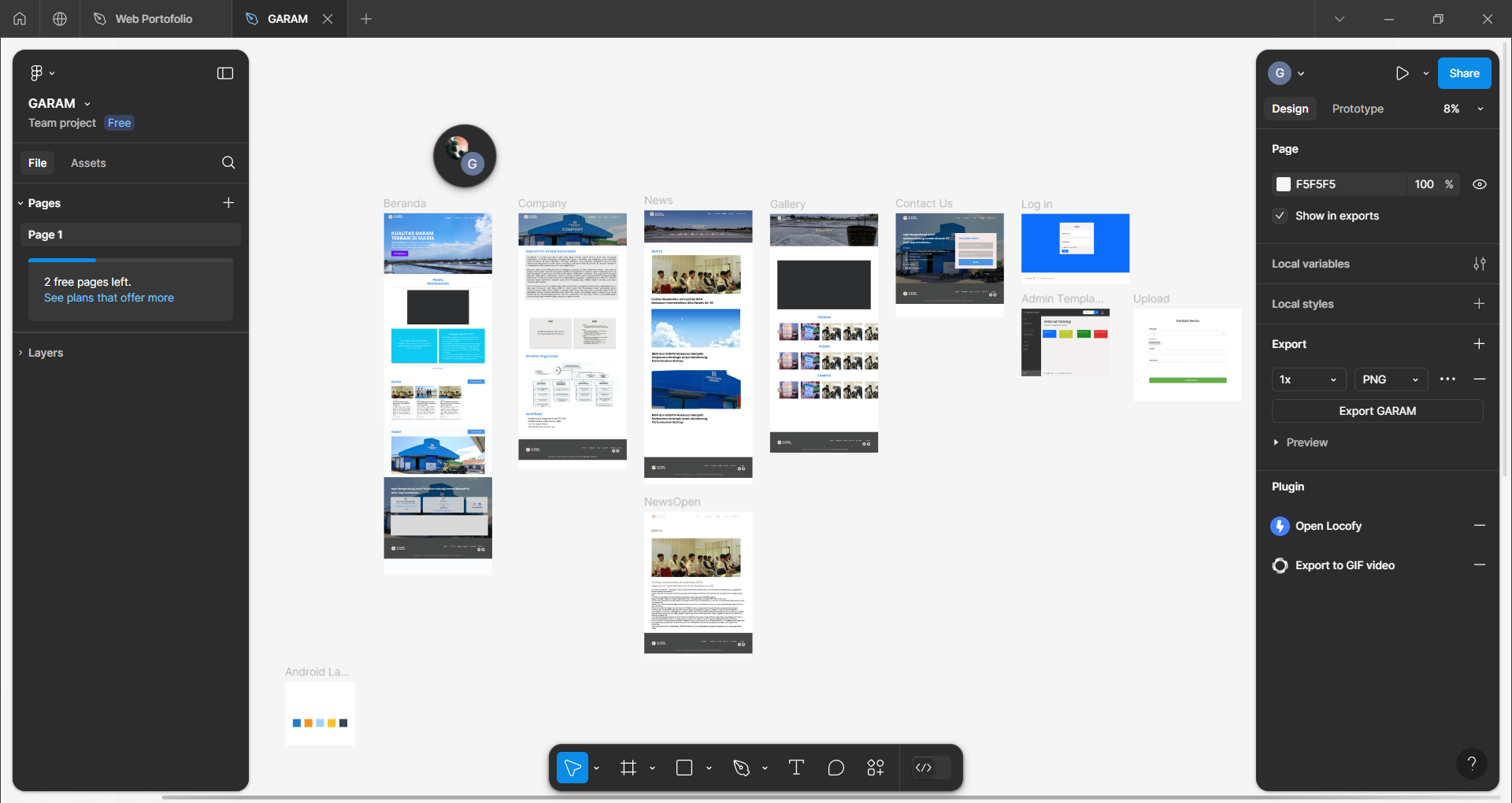Switch to the Assets tab
Viewport: 1512px width, 803px height.
click(88, 163)
